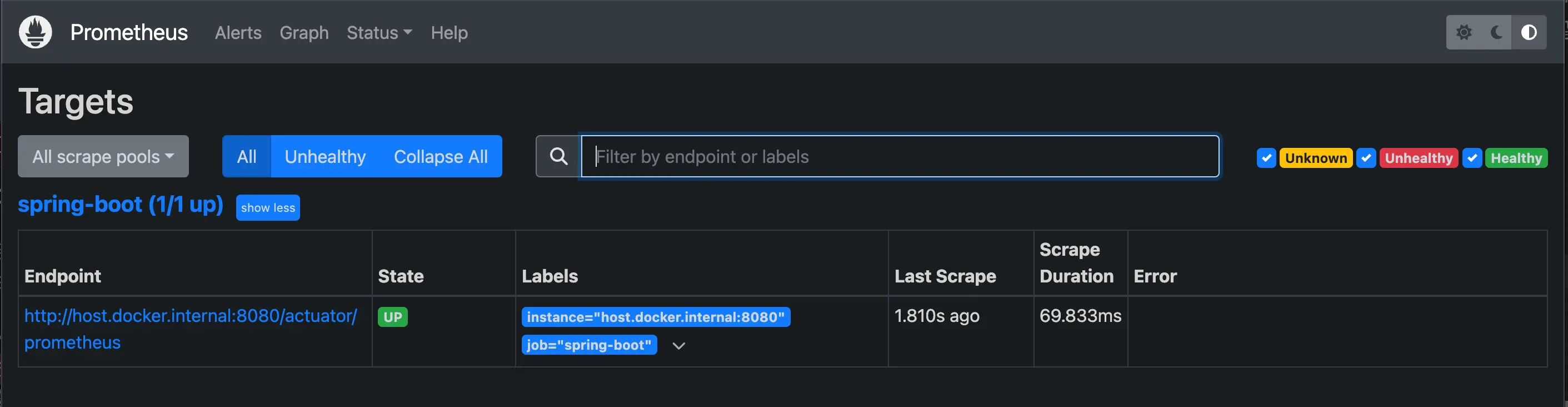Viewport: 1568px width, 407px height.
Task: Open the All scrape pools dropdown
Action: point(103,157)
